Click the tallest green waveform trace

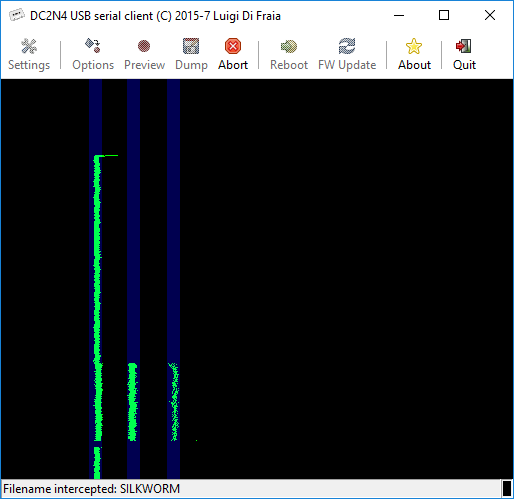[x=97, y=298]
